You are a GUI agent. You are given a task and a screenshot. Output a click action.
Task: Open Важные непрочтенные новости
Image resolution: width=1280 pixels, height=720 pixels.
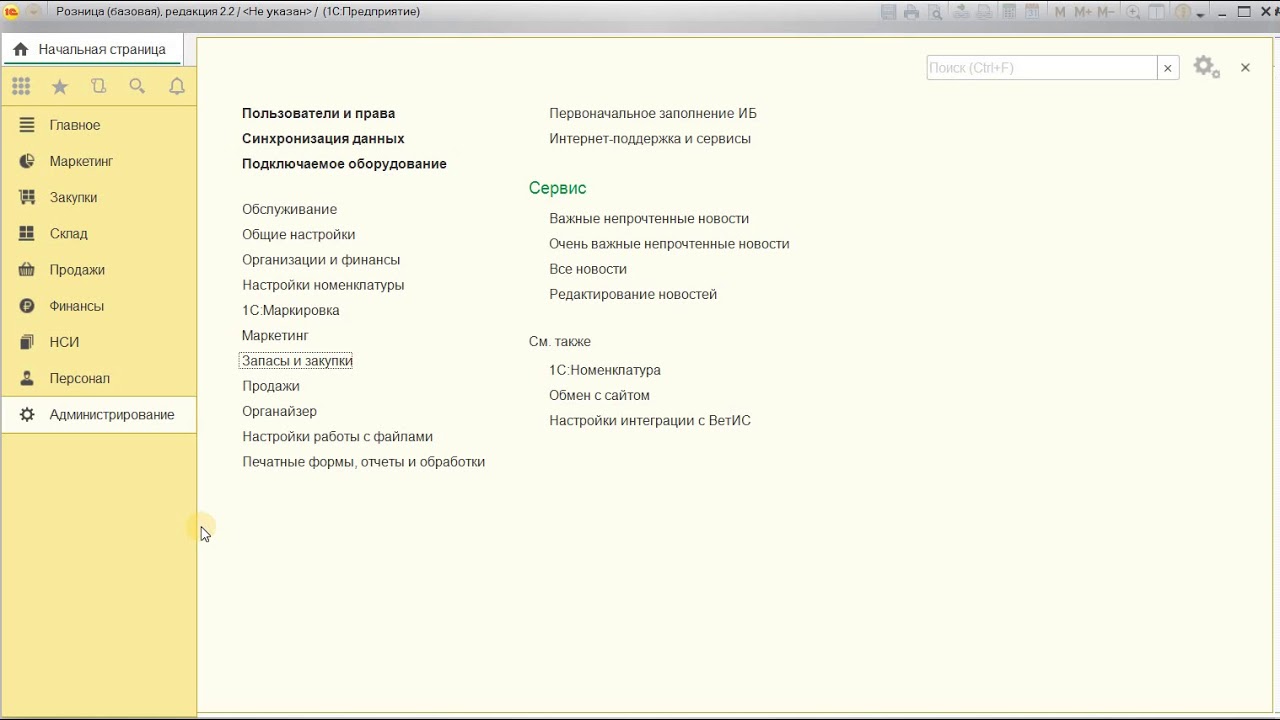click(x=649, y=218)
